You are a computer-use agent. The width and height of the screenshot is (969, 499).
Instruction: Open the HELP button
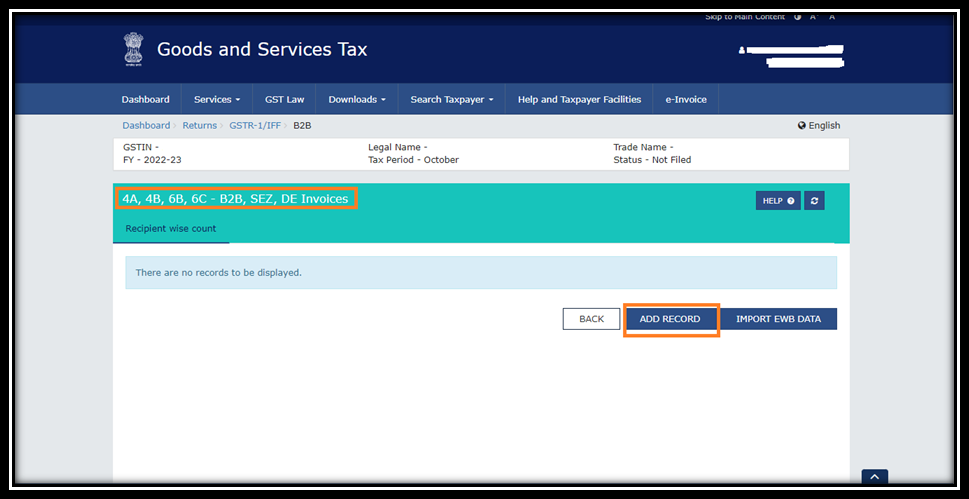778,200
